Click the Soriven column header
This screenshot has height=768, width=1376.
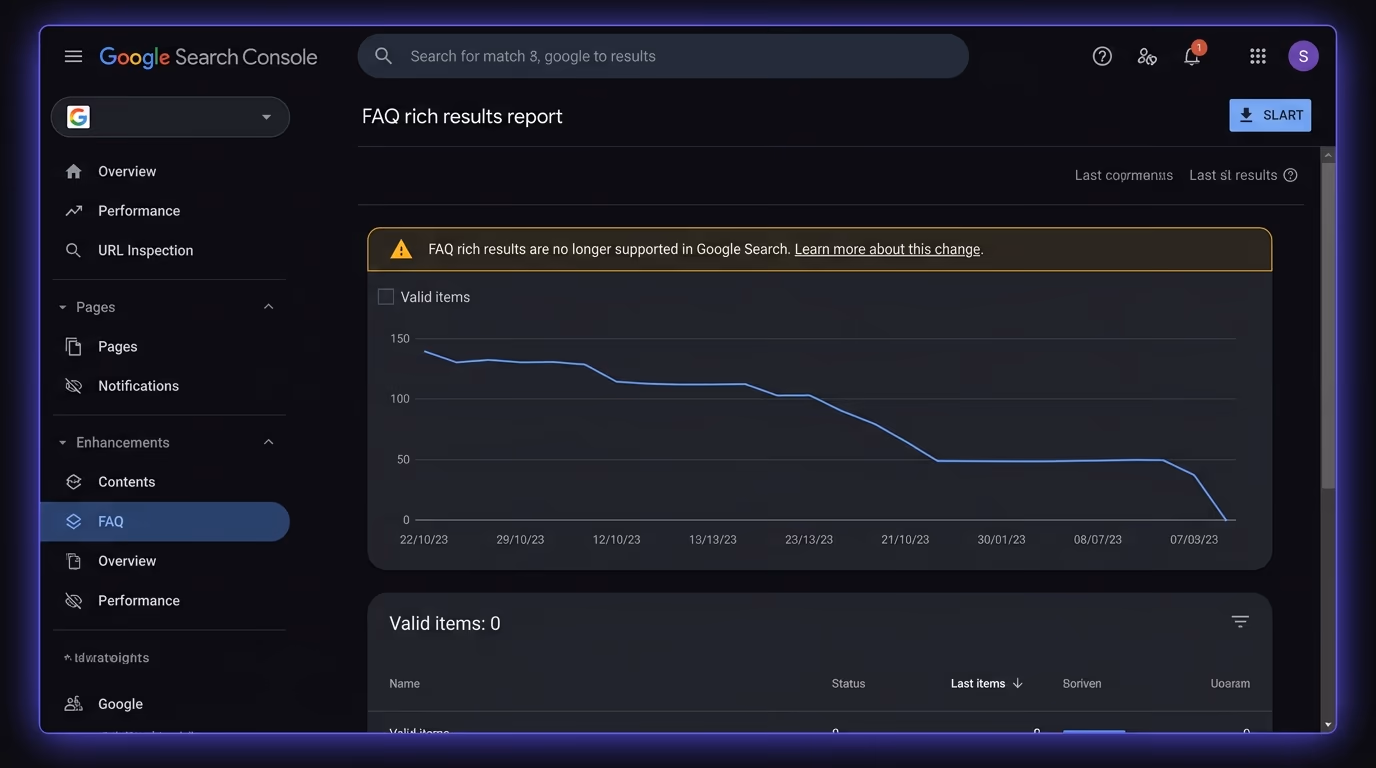click(1082, 683)
